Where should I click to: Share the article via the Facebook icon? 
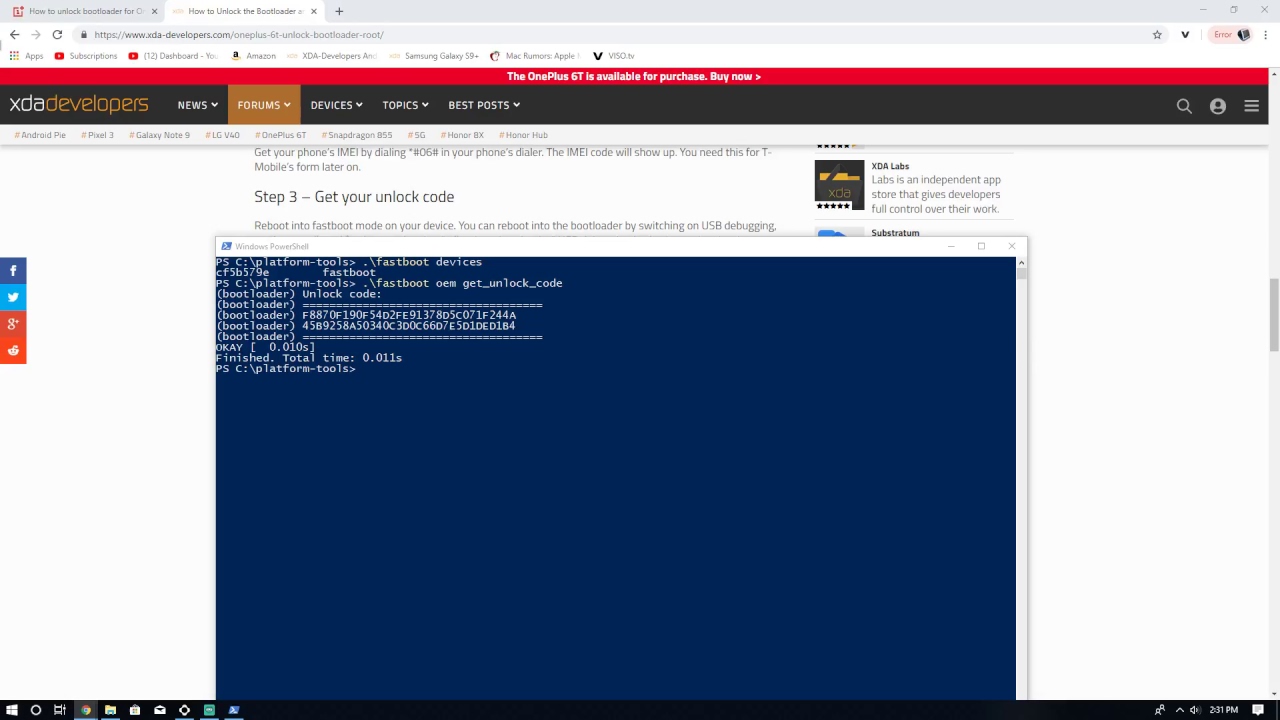tap(13, 270)
